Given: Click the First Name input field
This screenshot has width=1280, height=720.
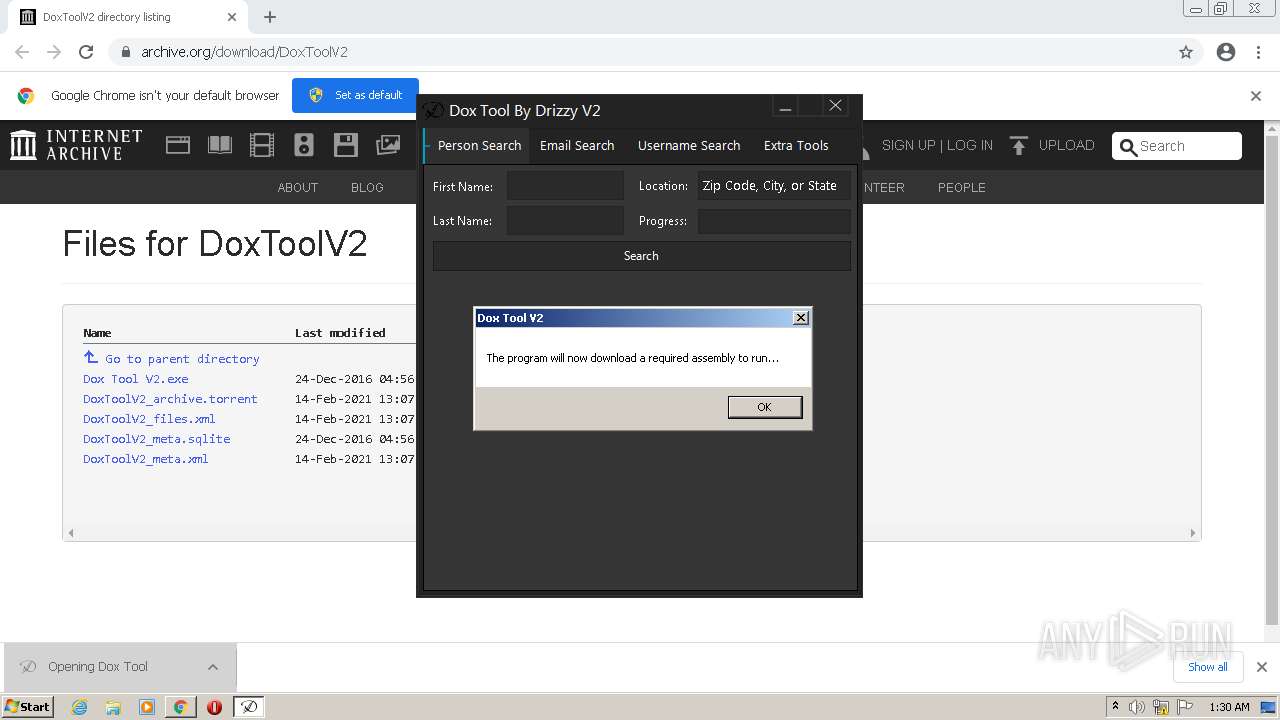Looking at the screenshot, I should pyautogui.click(x=565, y=186).
